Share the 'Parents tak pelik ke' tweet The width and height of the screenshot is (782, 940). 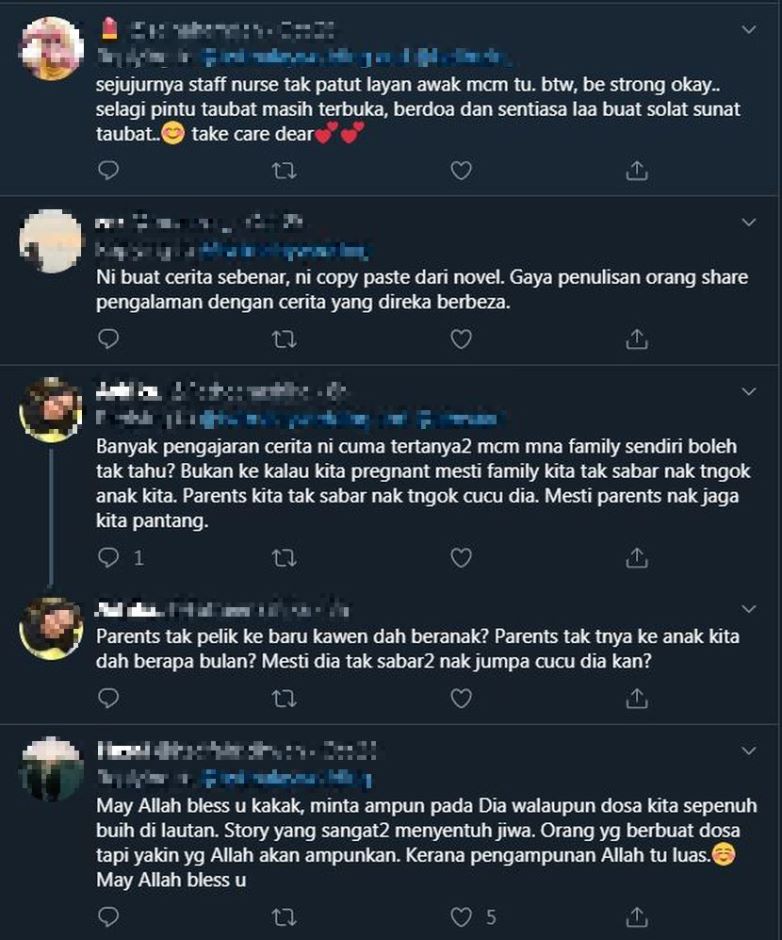pos(636,699)
